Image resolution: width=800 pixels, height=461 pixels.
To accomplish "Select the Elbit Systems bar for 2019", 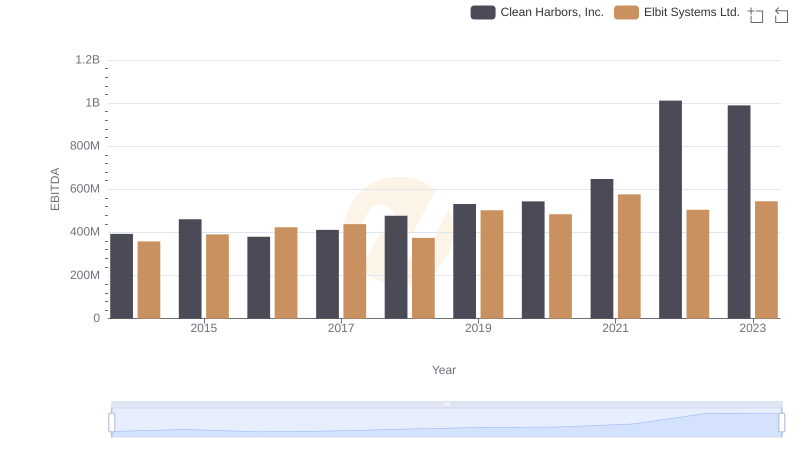I will pyautogui.click(x=492, y=264).
